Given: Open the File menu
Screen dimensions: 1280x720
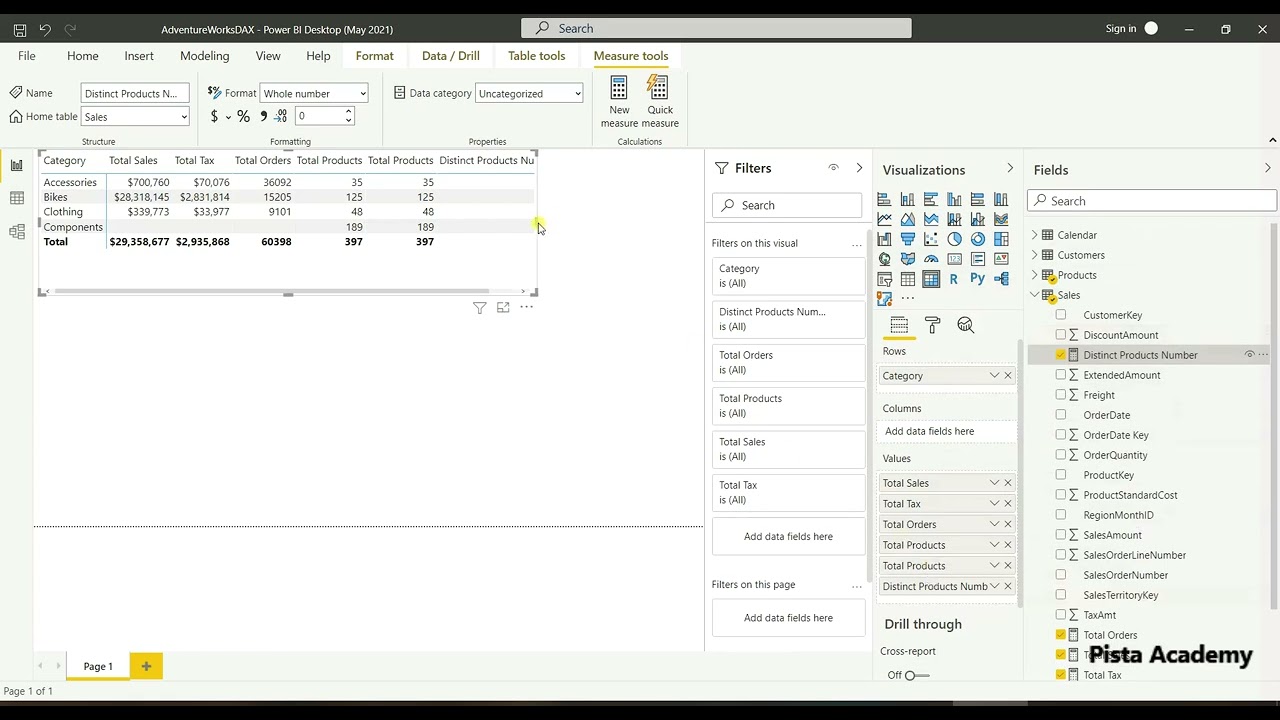Looking at the screenshot, I should (x=27, y=56).
